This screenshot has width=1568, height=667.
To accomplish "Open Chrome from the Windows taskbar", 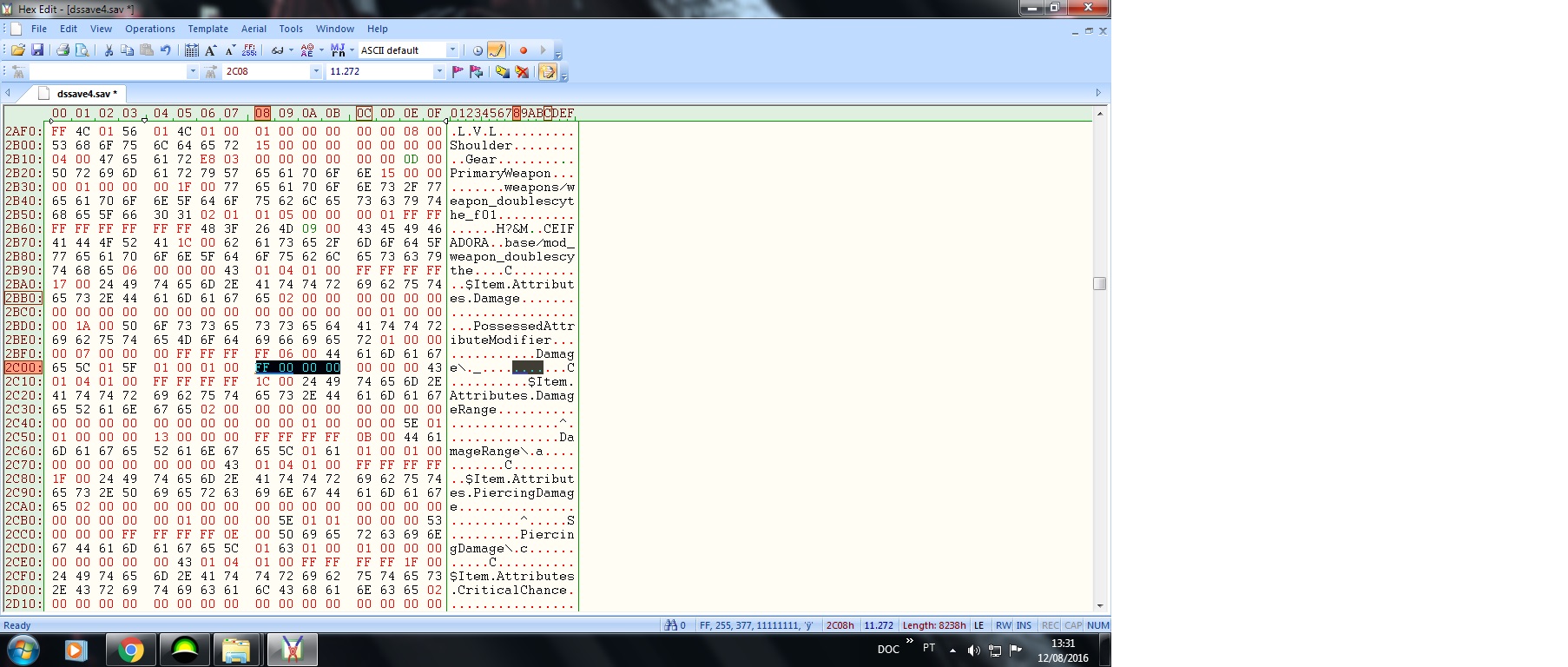I will [131, 650].
